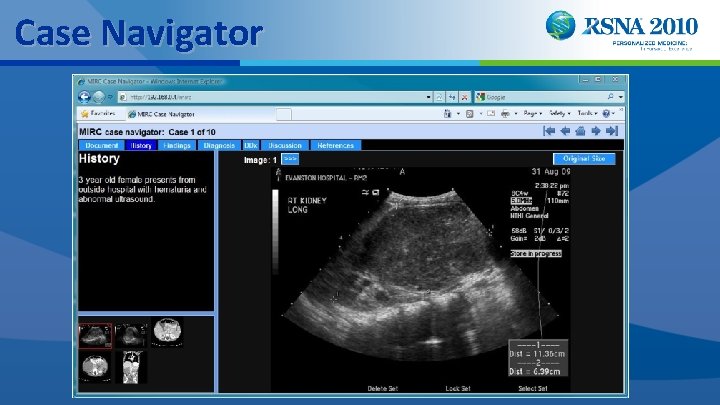Image resolution: width=720 pixels, height=405 pixels.
Task: Refresh the page with the refresh icon
Action: 452,97
